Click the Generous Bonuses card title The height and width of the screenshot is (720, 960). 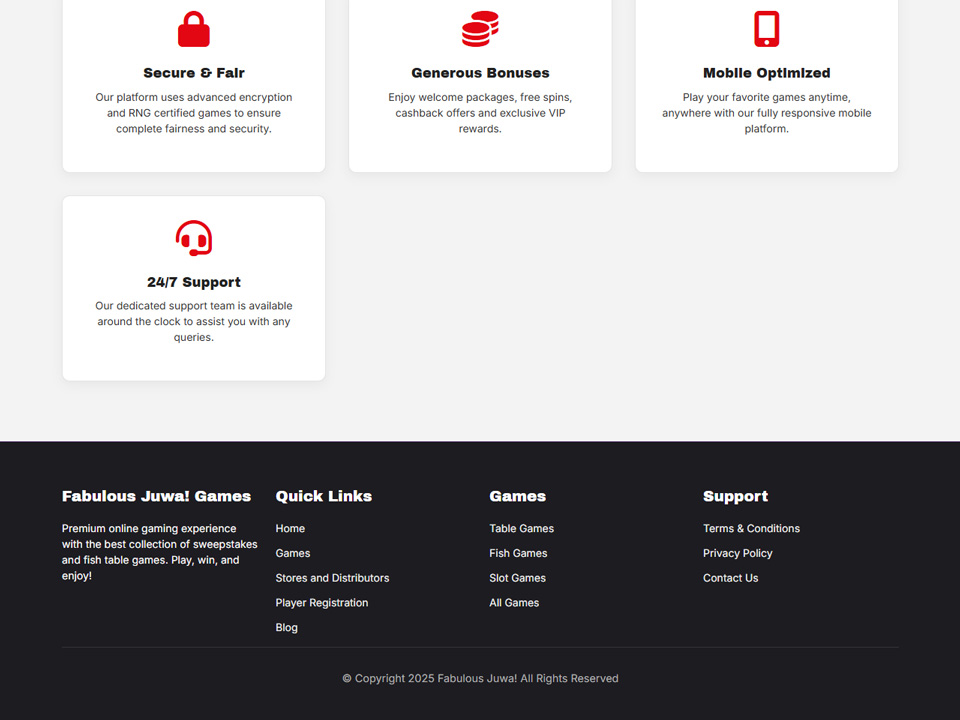tap(480, 73)
